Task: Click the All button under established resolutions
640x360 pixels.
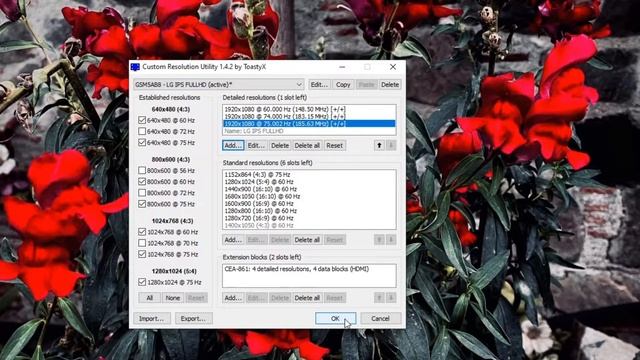Action: [x=149, y=298]
